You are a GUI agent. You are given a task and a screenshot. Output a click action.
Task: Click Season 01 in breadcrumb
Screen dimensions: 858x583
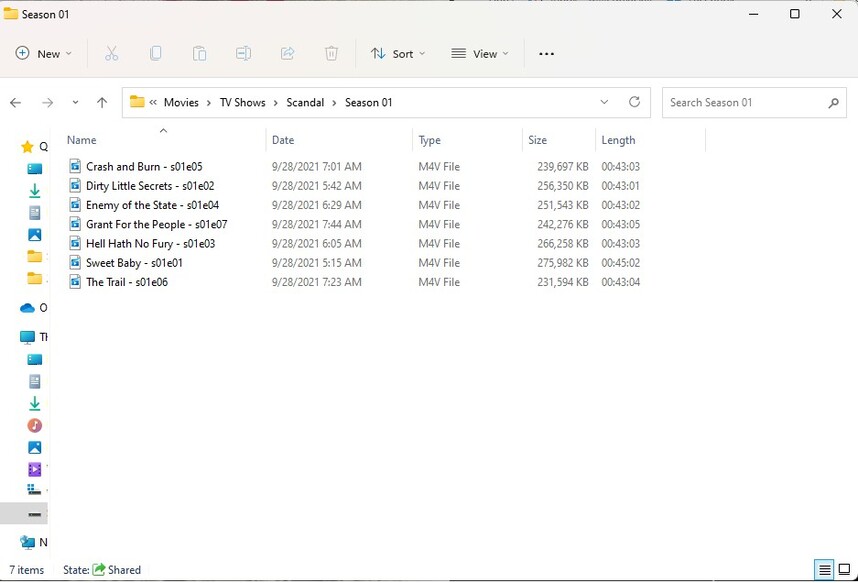368,102
